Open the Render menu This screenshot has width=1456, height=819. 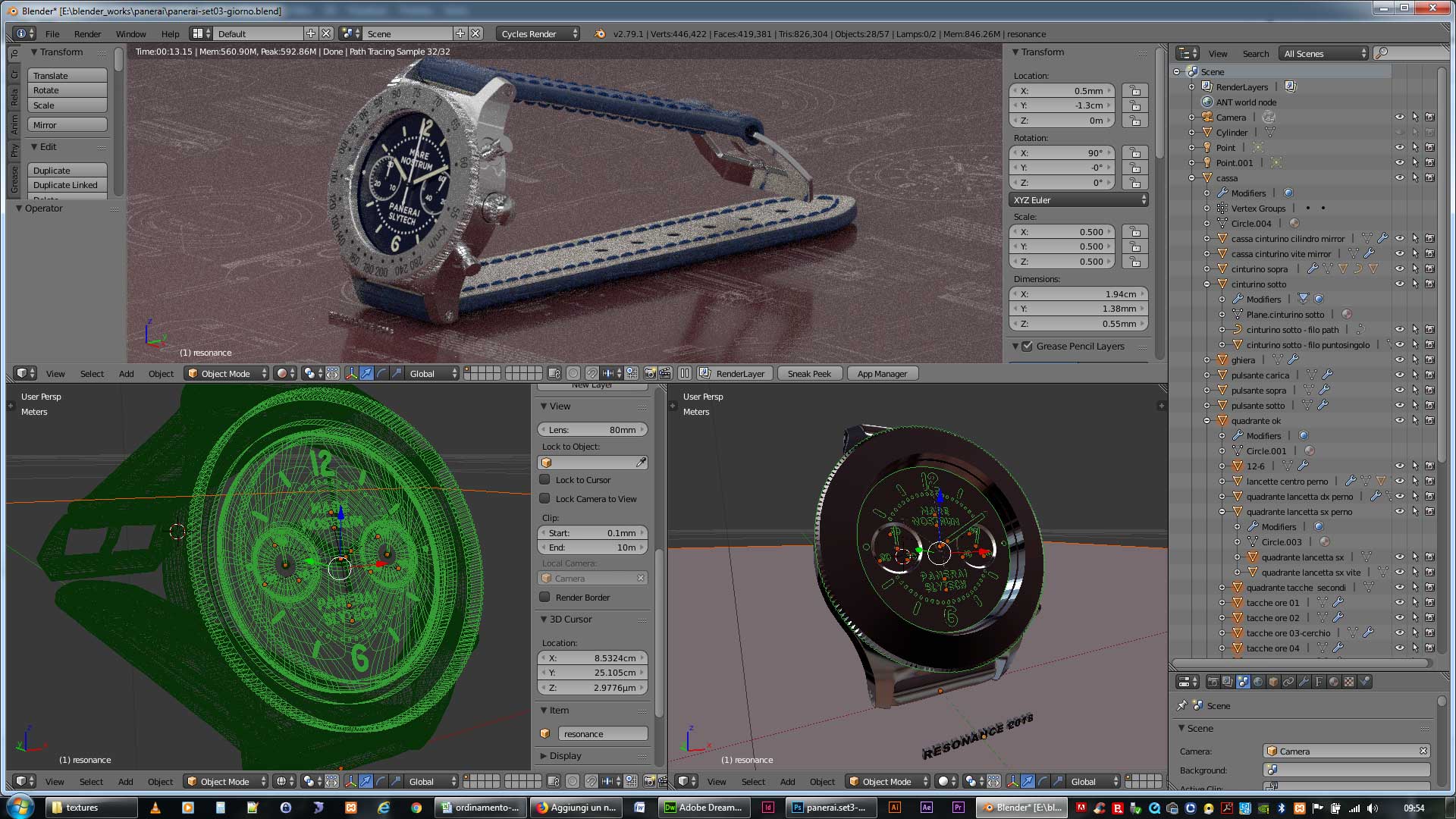point(87,33)
